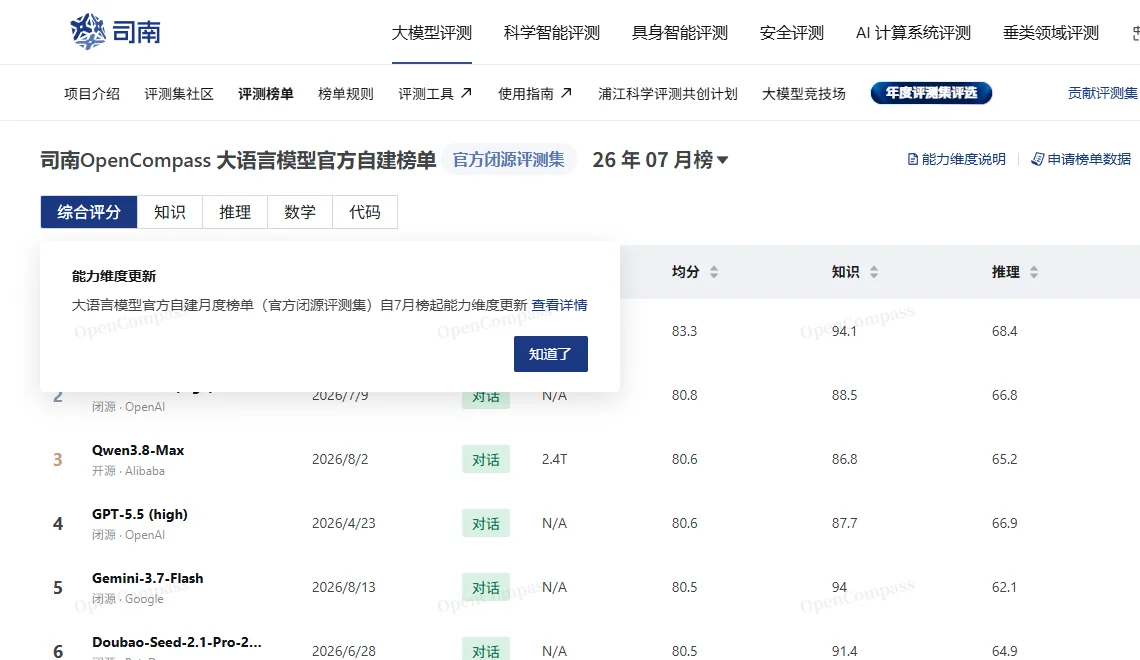Expand the 26 年 07 月榜 month dropdown
Viewport: 1140px width, 660px height.
(x=659, y=159)
